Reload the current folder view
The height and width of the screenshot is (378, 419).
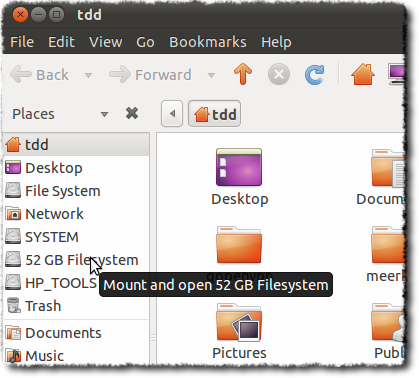tap(314, 74)
